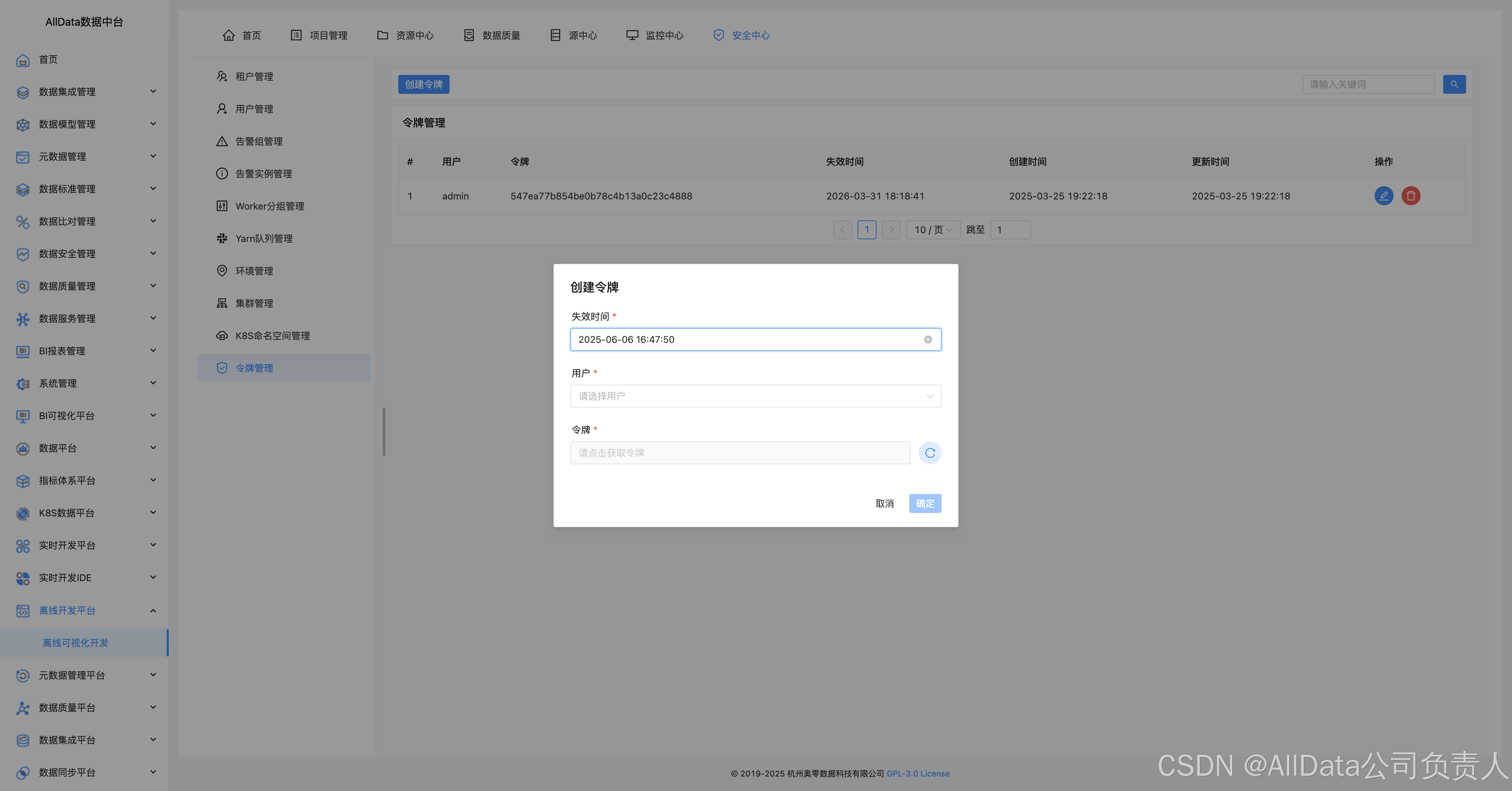This screenshot has width=1512, height=791.
Task: Open 源中心 top tab
Action: coord(573,35)
